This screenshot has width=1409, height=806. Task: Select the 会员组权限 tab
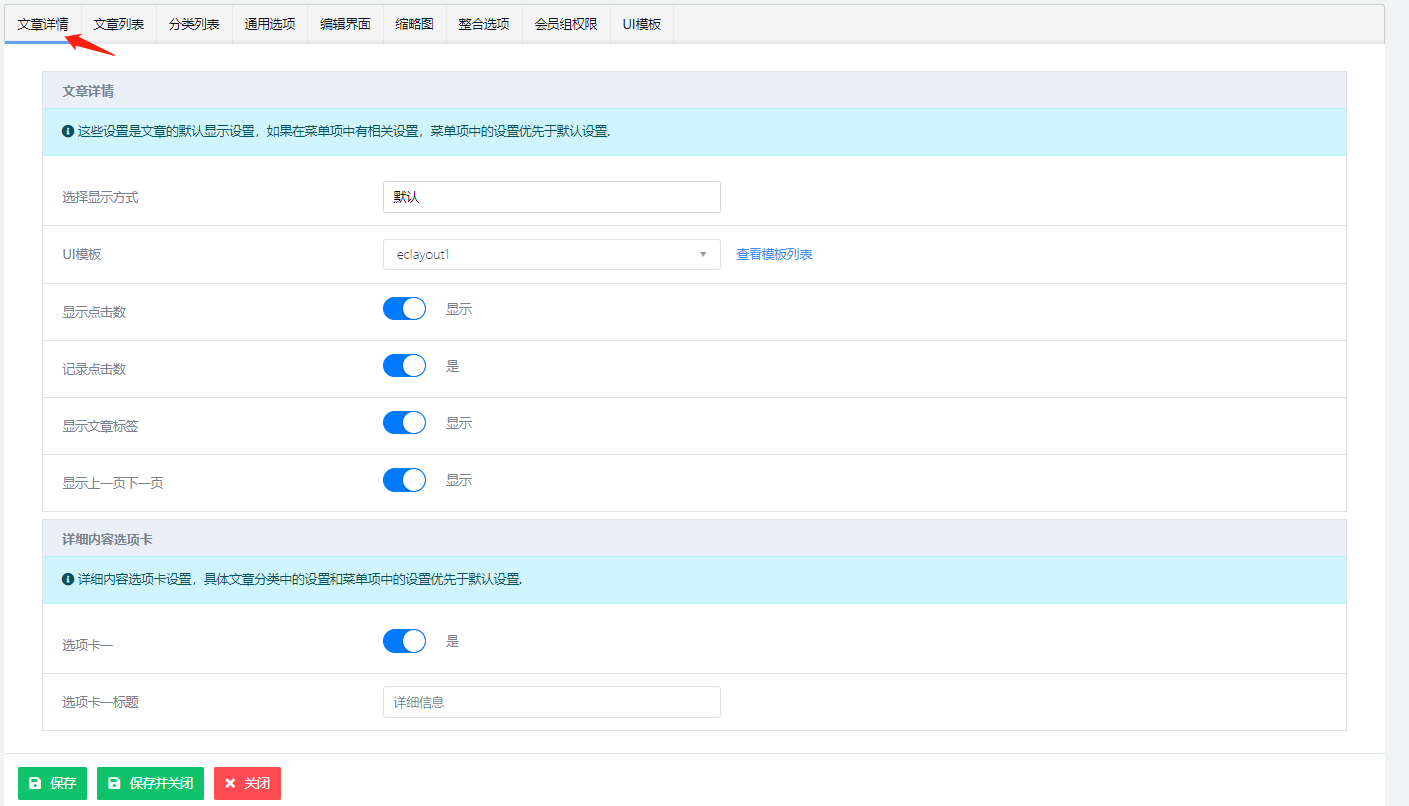pyautogui.click(x=566, y=24)
